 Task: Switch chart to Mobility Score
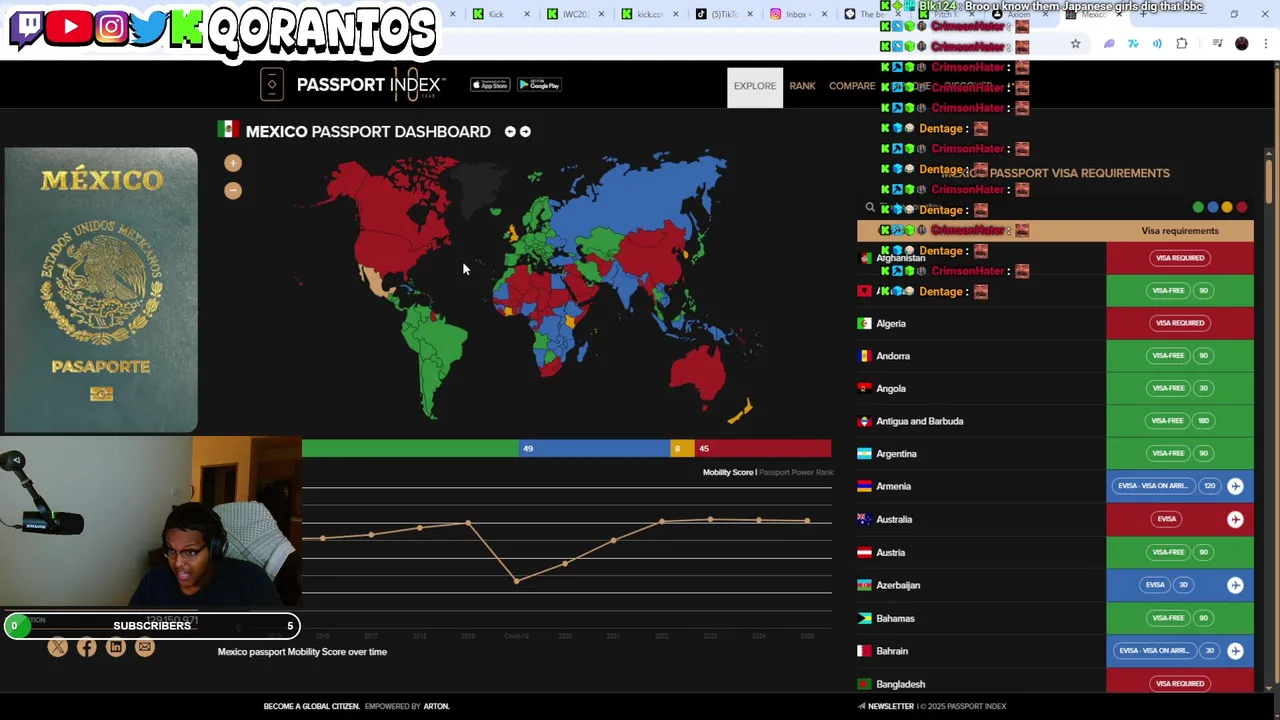(727, 472)
